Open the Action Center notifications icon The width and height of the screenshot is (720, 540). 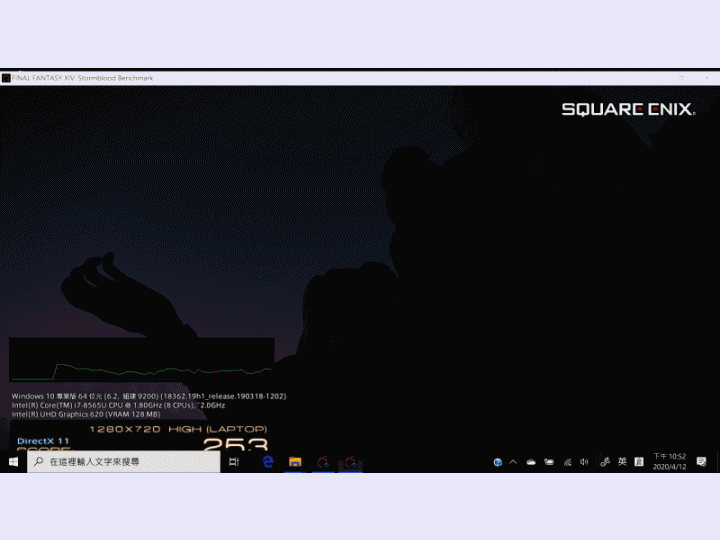pos(701,461)
